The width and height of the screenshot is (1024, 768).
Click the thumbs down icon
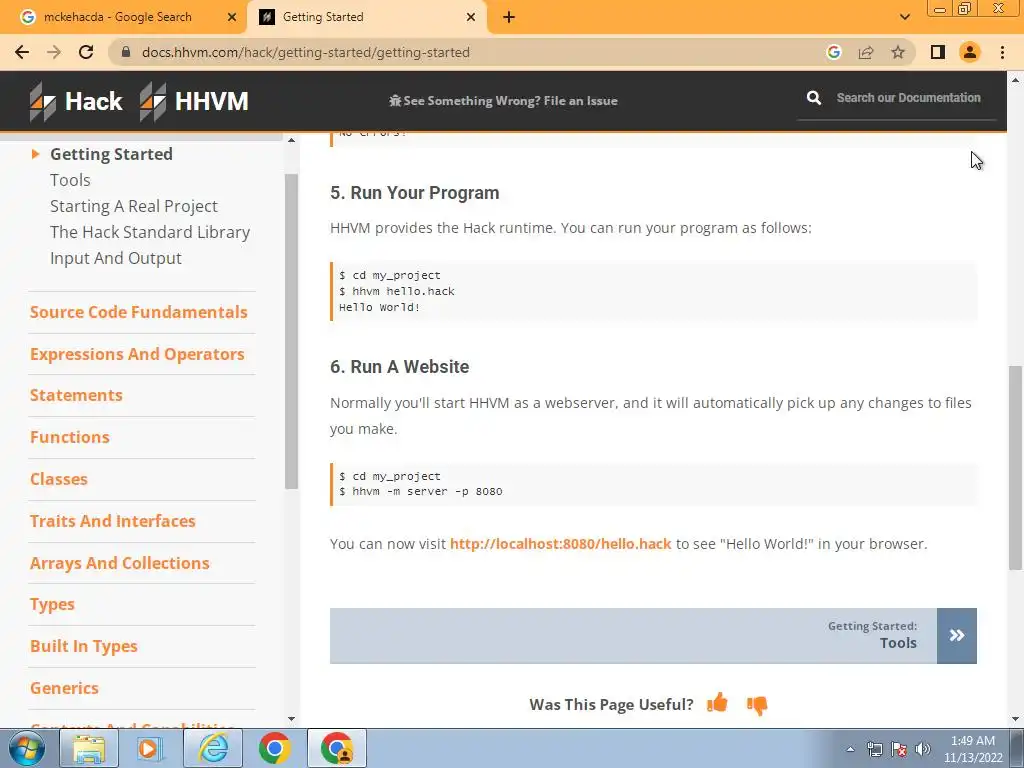coord(757,705)
